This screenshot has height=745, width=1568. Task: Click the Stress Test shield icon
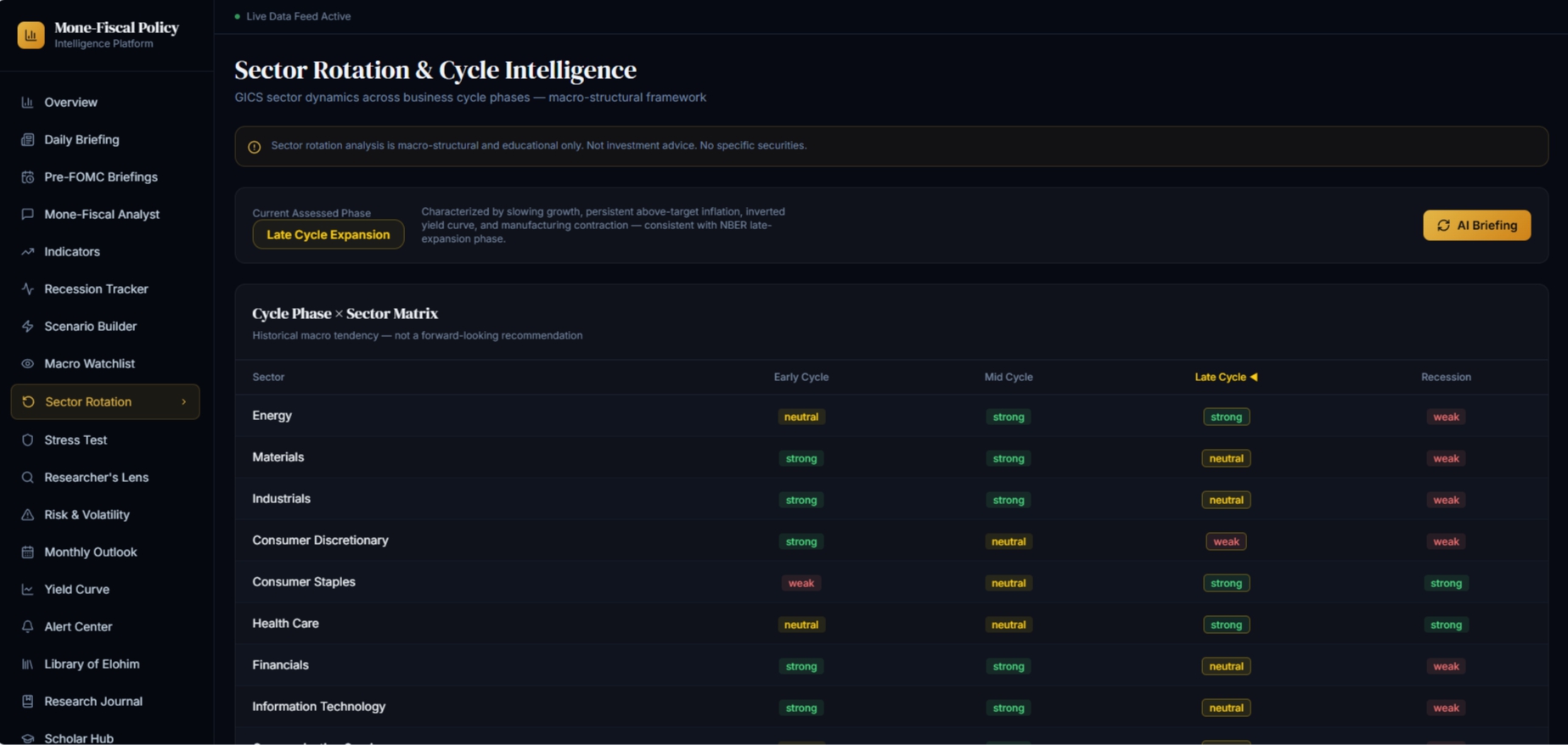[27, 440]
